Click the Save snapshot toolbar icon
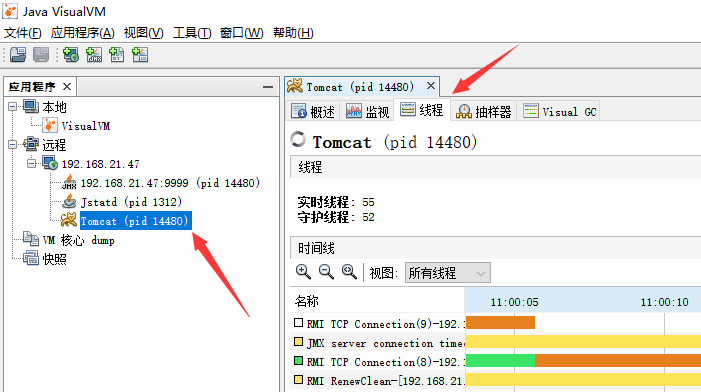This screenshot has width=701, height=392. pyautogui.click(x=41, y=55)
